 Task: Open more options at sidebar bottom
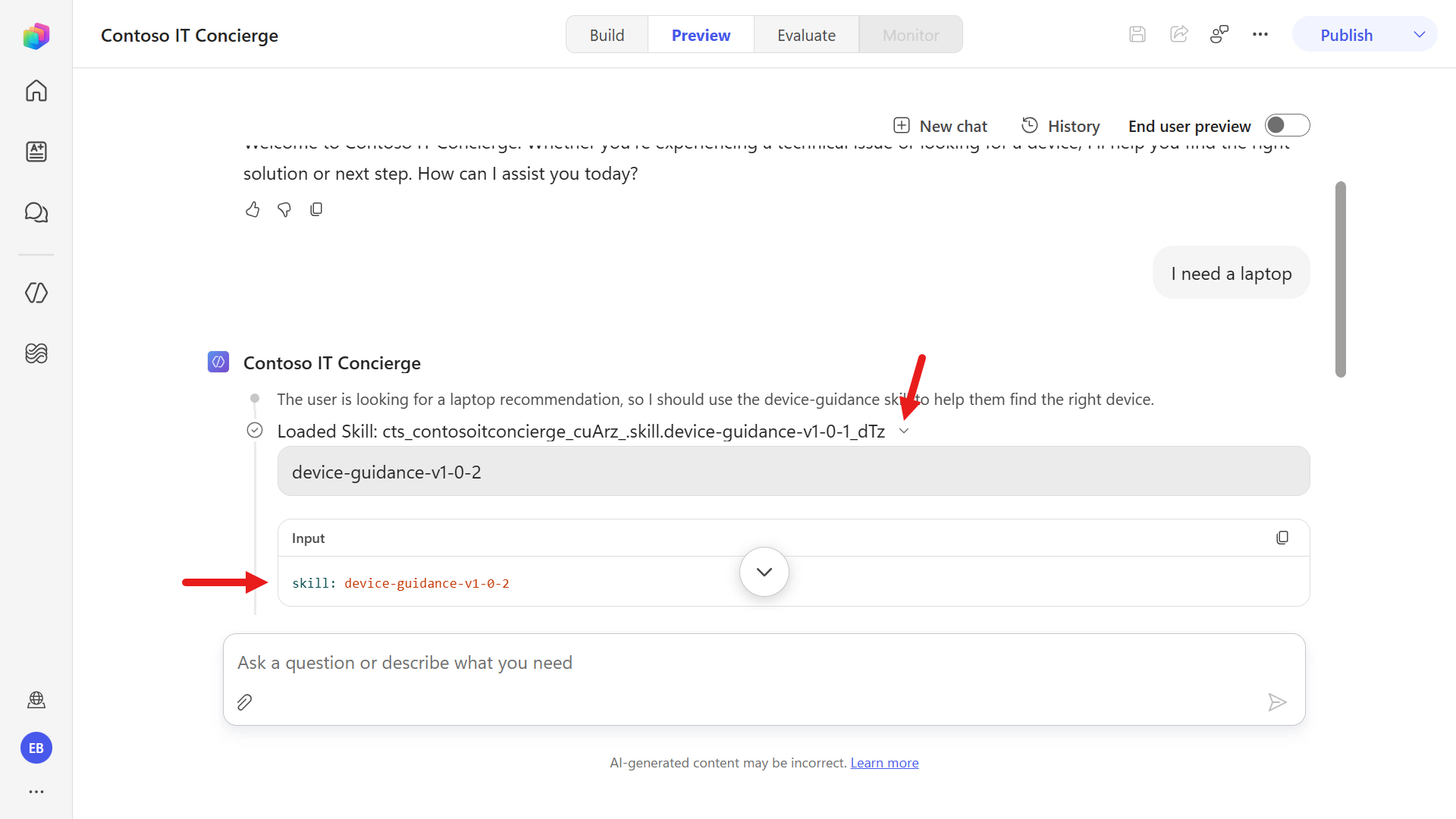[x=36, y=792]
